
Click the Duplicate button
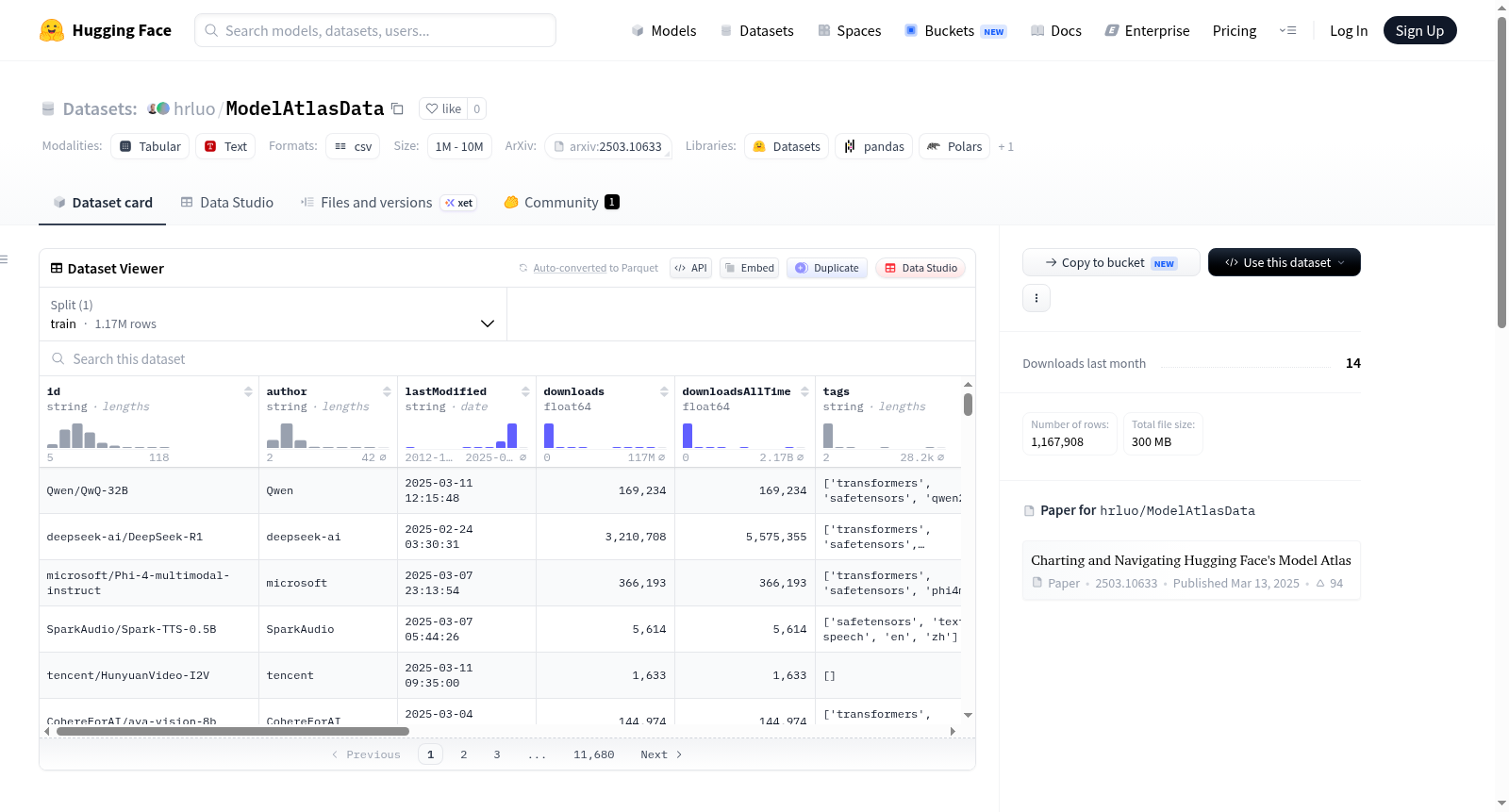[826, 268]
